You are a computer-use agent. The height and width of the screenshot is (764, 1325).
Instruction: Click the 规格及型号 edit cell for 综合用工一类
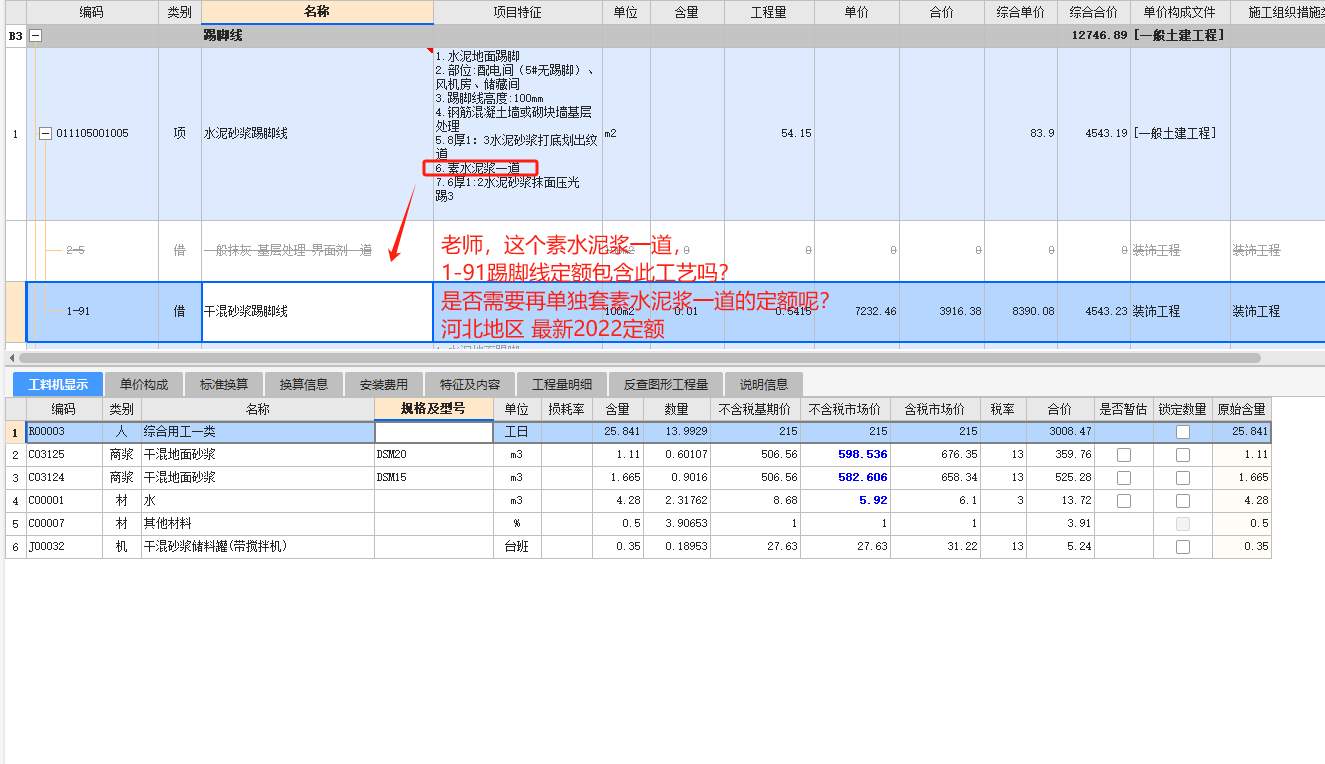(434, 432)
